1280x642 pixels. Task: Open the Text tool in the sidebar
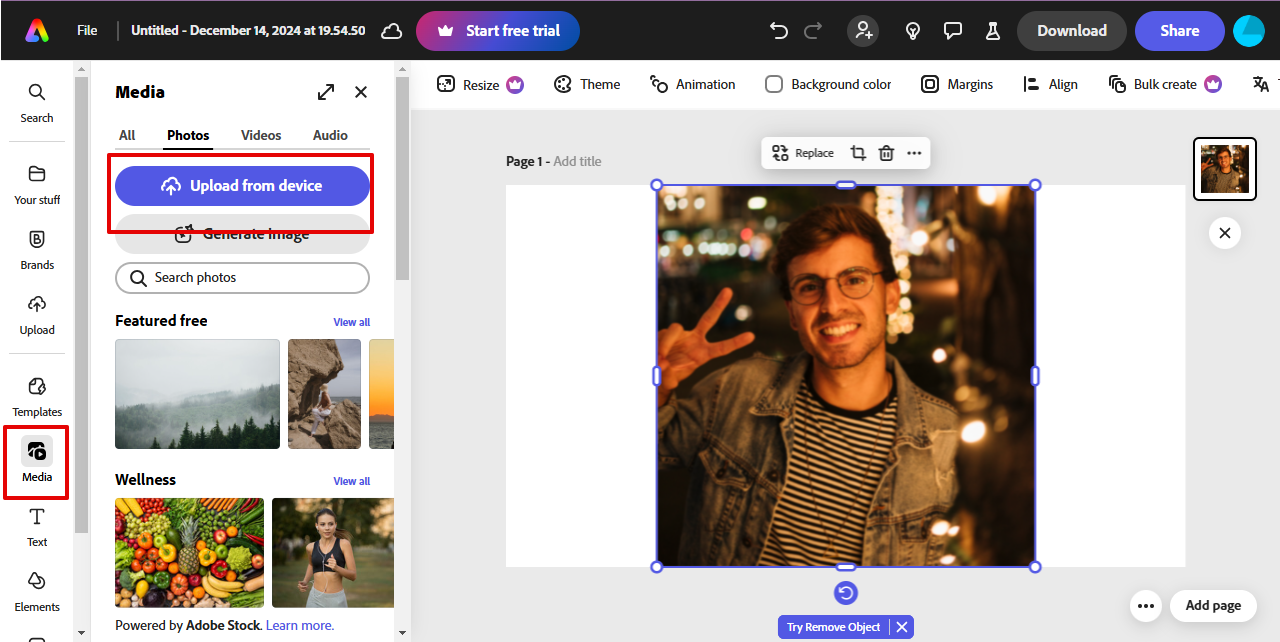(37, 527)
